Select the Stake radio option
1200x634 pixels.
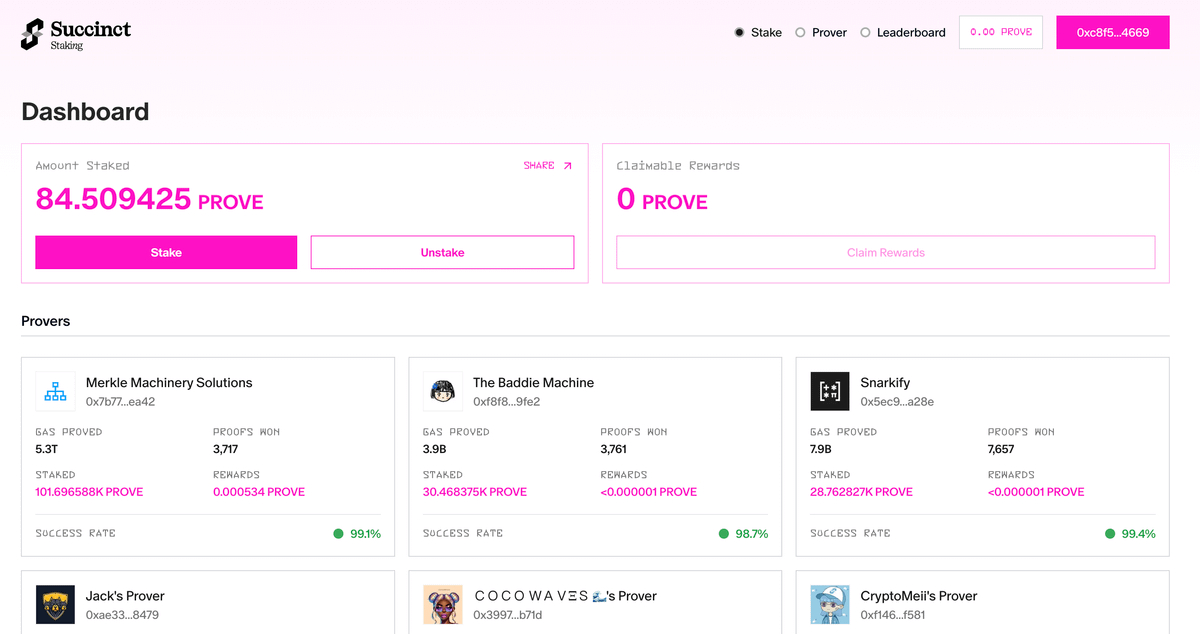[x=740, y=32]
